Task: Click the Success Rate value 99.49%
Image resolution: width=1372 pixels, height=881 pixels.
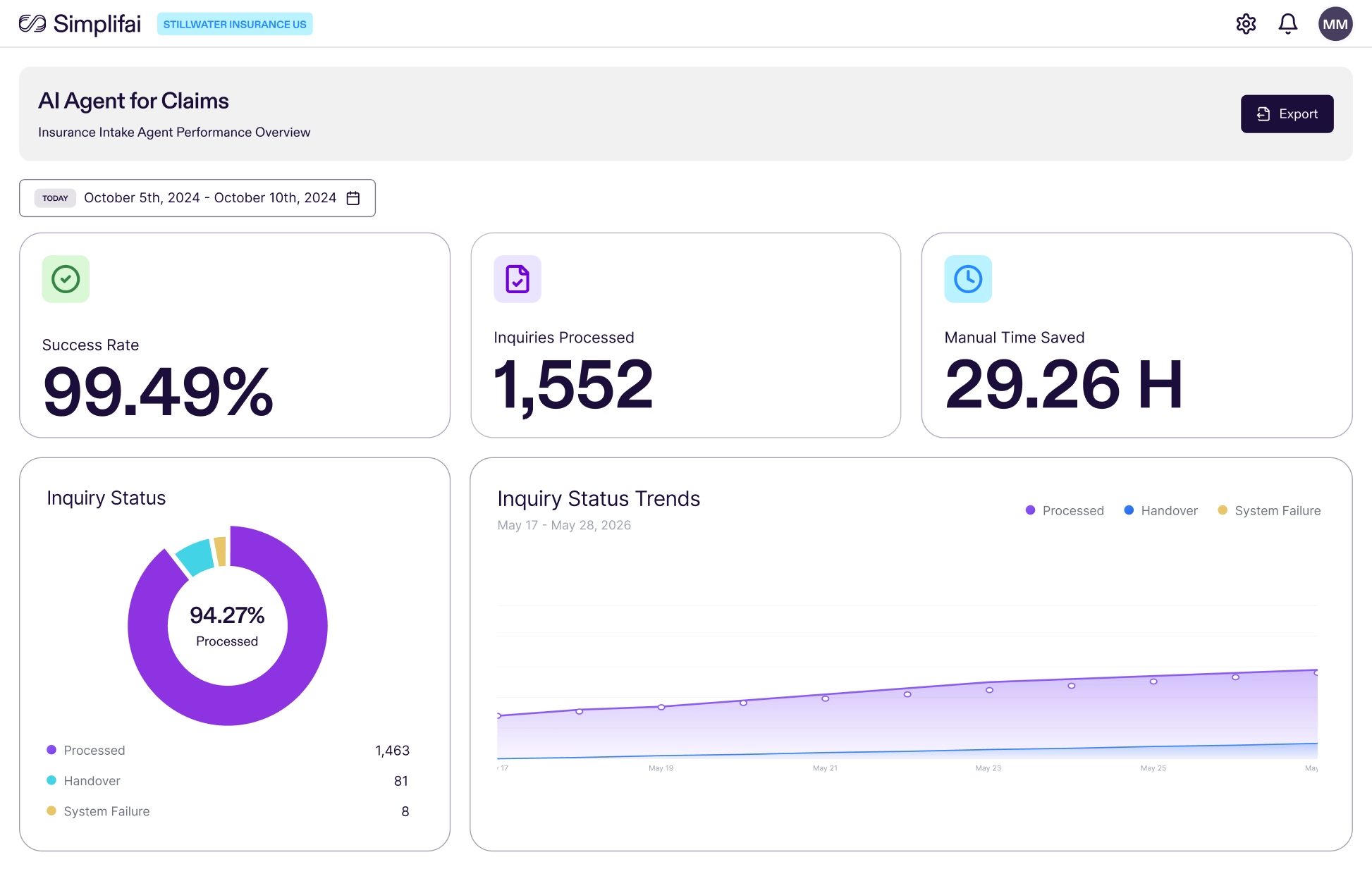Action: [x=158, y=392]
